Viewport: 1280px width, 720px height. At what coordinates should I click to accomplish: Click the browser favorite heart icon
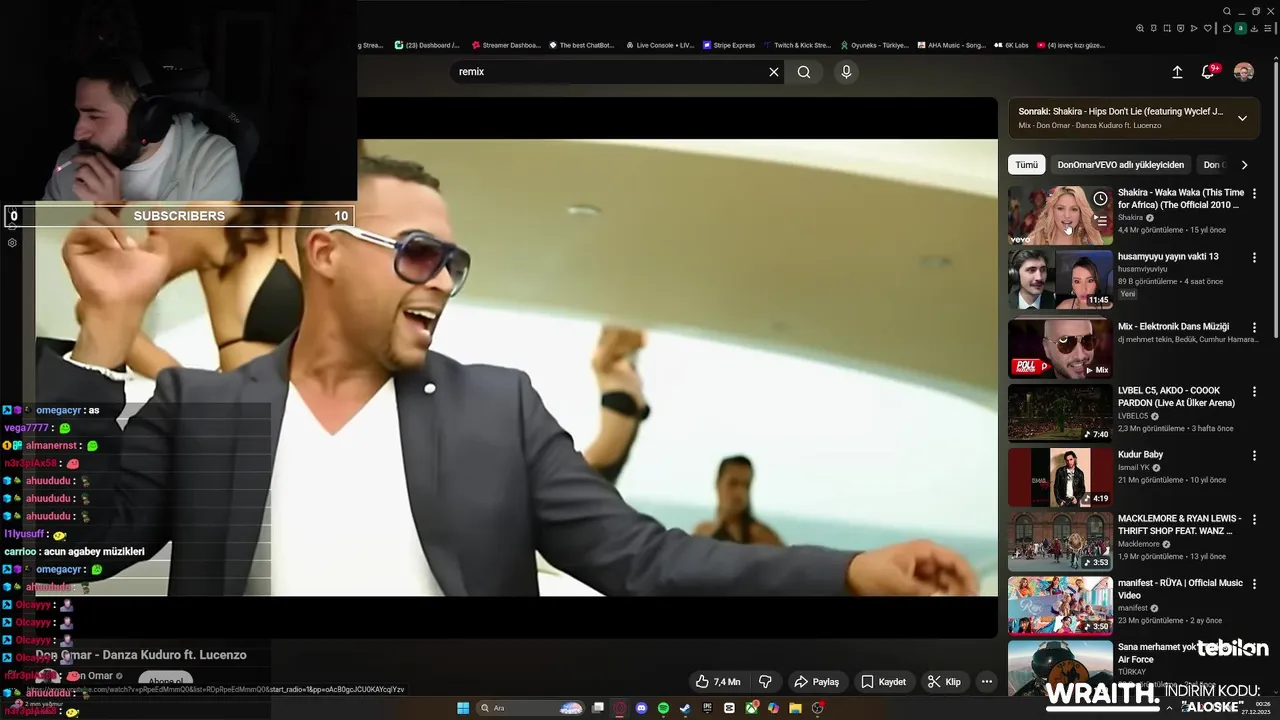(1207, 28)
